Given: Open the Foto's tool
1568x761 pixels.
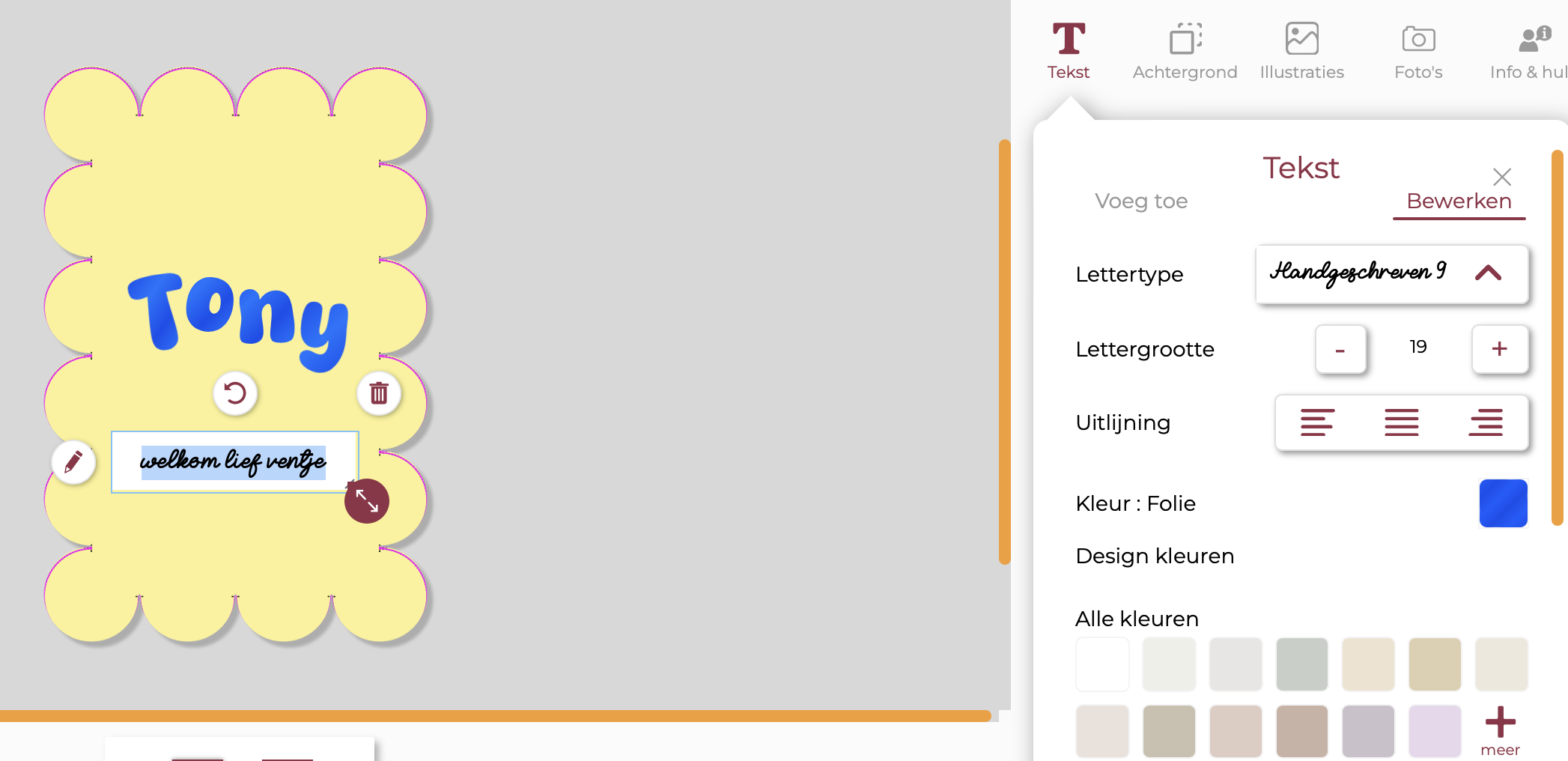Looking at the screenshot, I should pos(1418,51).
